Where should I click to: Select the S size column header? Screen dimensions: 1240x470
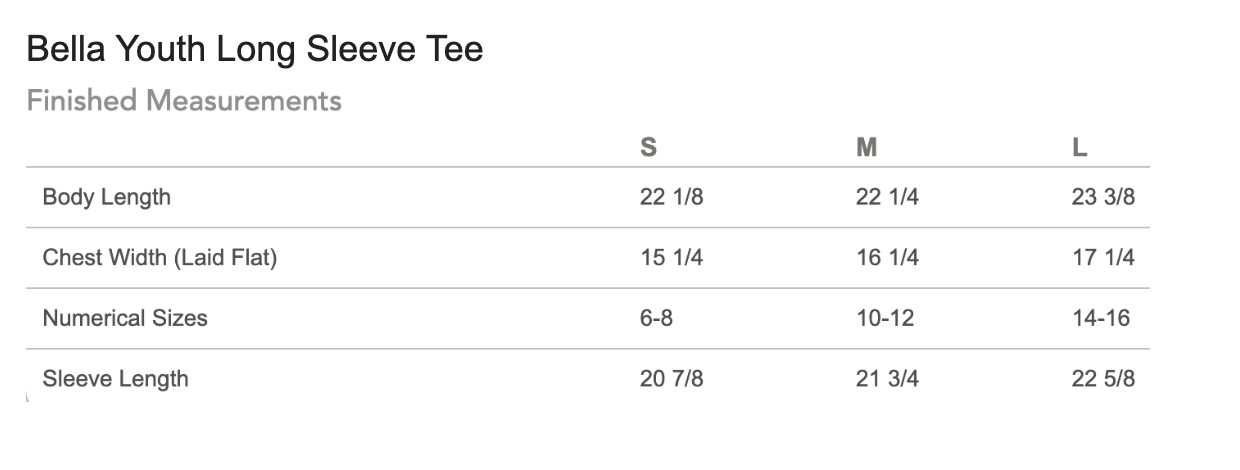pyautogui.click(x=648, y=148)
